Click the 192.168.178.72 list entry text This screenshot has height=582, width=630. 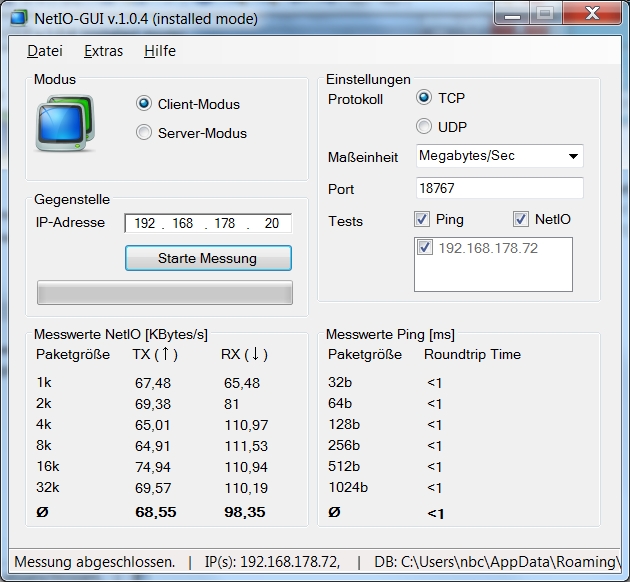(x=488, y=248)
